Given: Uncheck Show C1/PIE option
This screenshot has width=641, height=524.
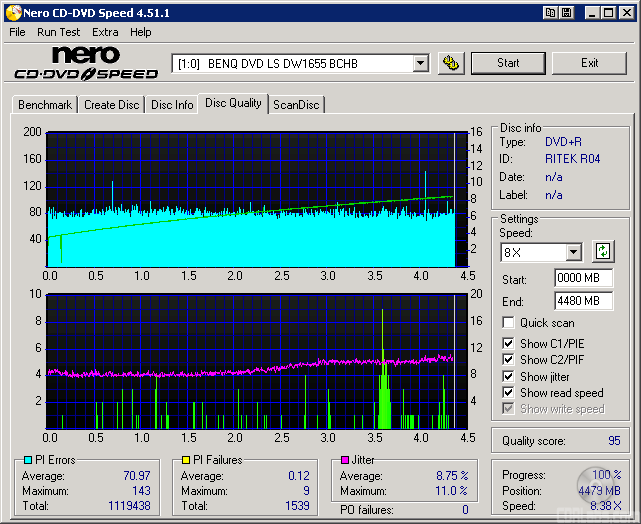Looking at the screenshot, I should (x=508, y=344).
